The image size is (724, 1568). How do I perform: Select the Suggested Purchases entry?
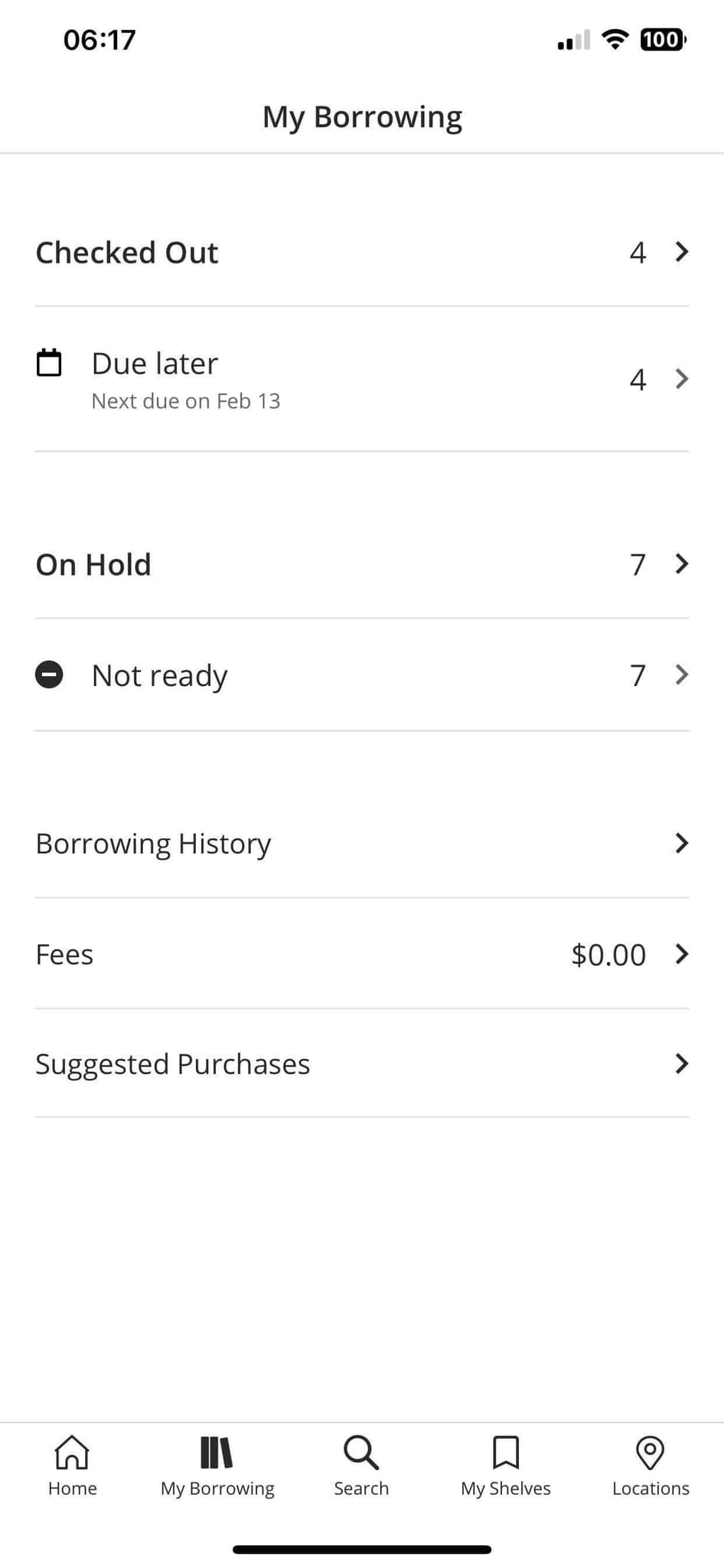(x=172, y=1064)
